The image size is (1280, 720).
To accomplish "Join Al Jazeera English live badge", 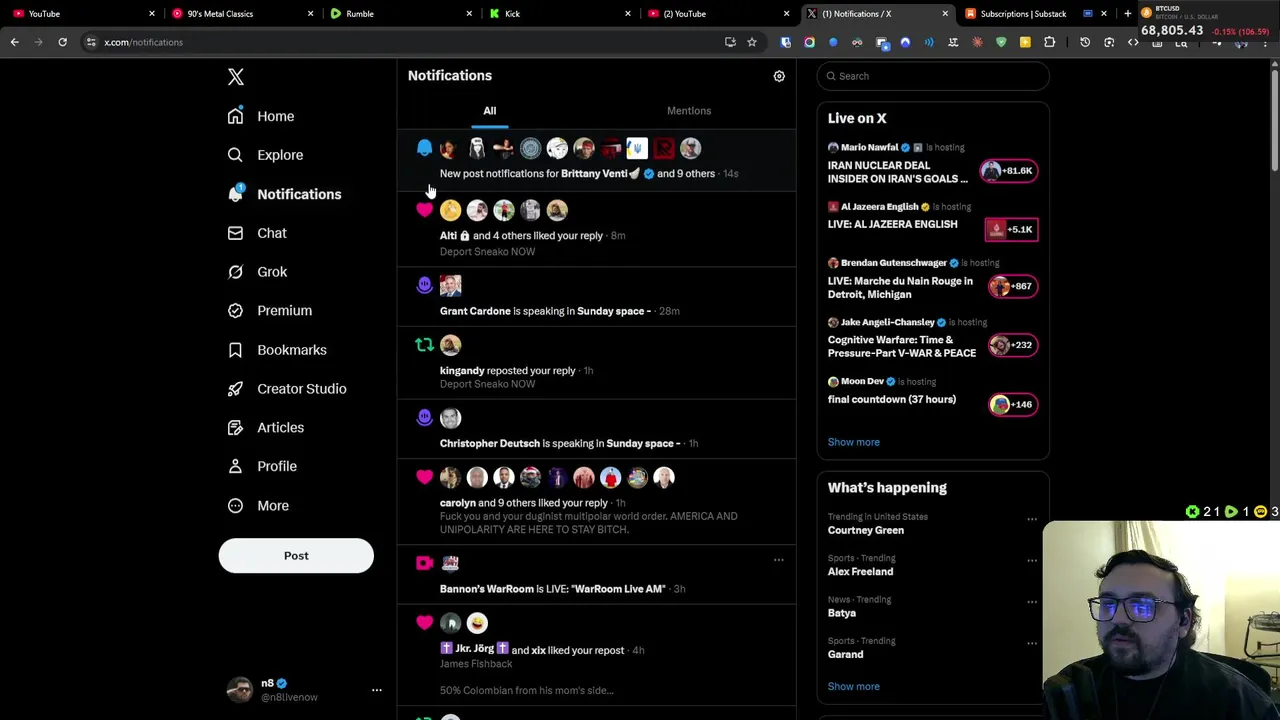I will [1010, 230].
